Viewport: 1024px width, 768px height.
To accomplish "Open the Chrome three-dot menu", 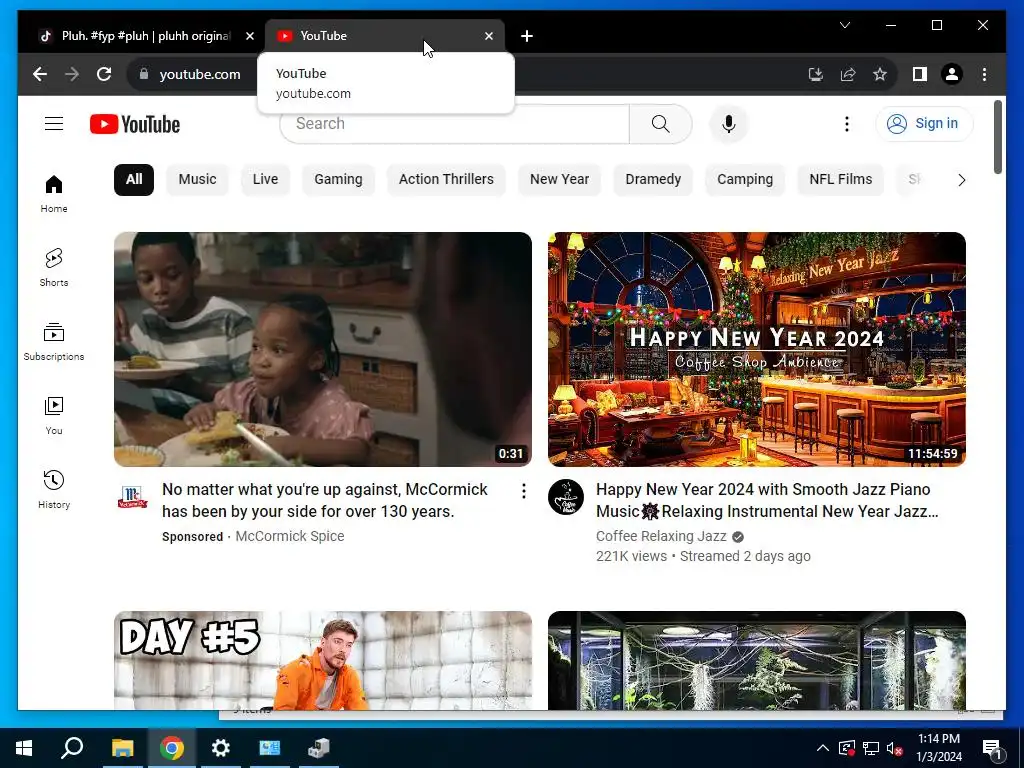I will (984, 74).
